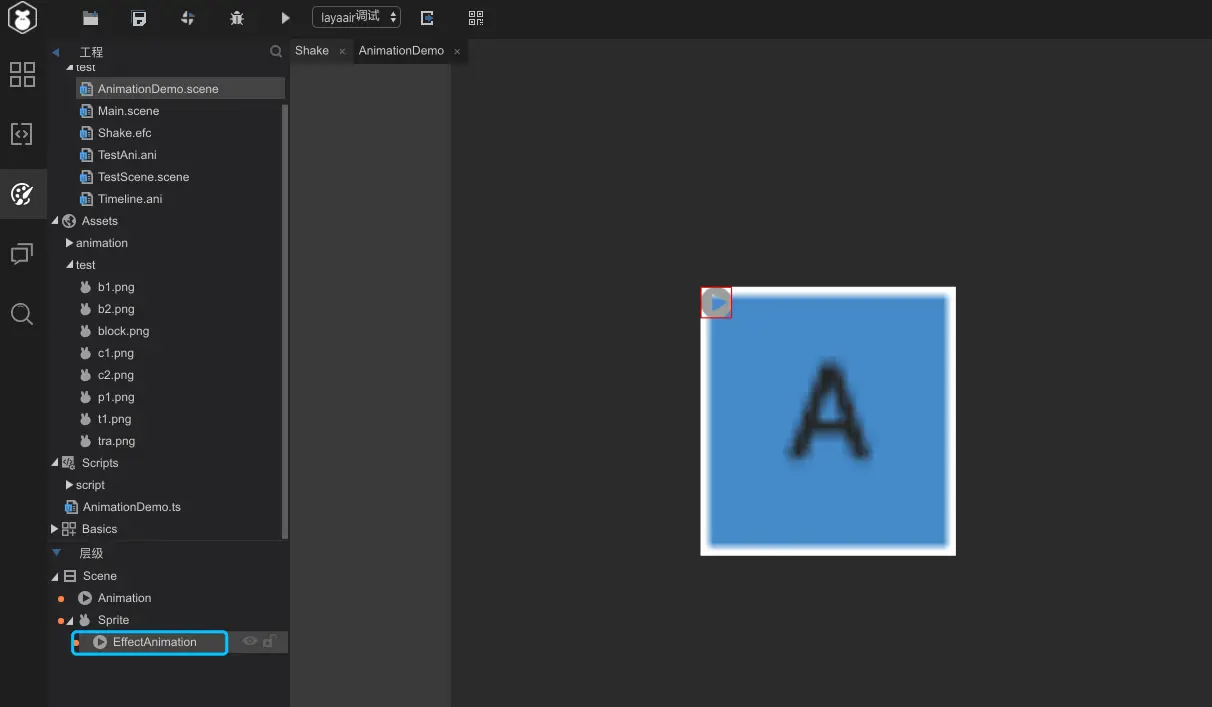Click the publish toolbar icon
Viewport: 1212px width, 707px height.
point(187,18)
